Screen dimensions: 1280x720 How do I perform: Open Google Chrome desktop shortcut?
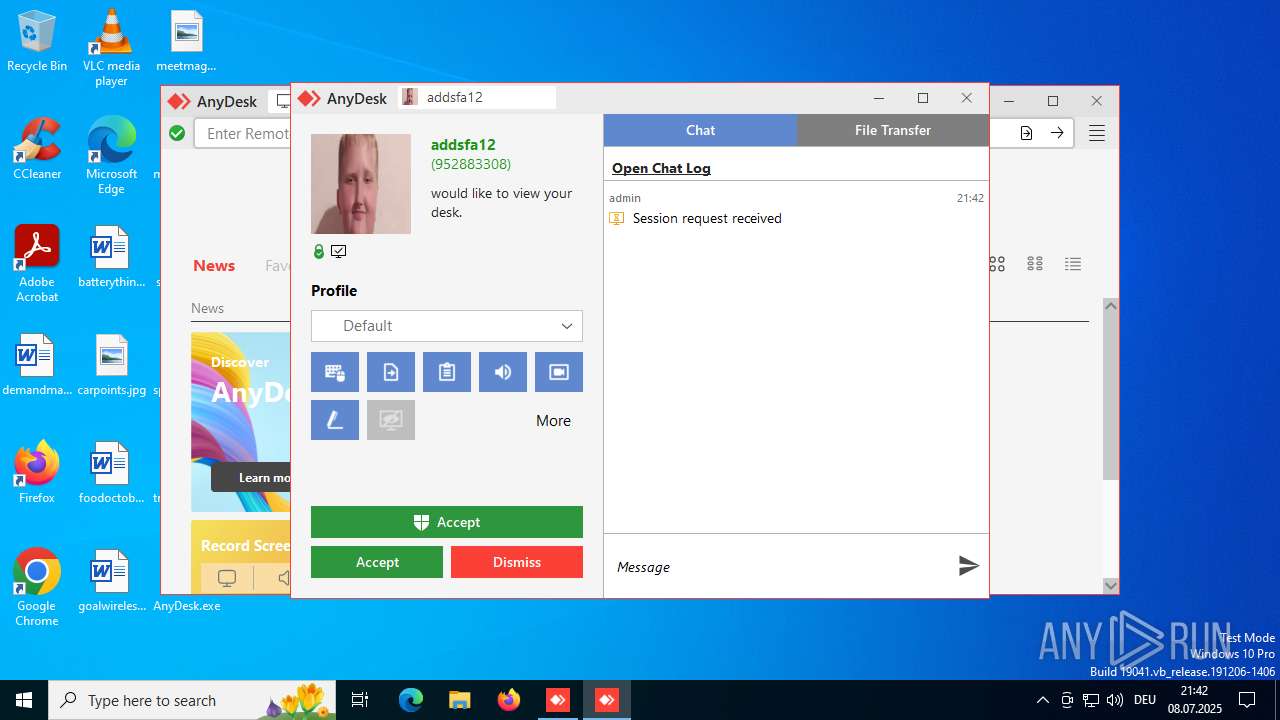[37, 588]
